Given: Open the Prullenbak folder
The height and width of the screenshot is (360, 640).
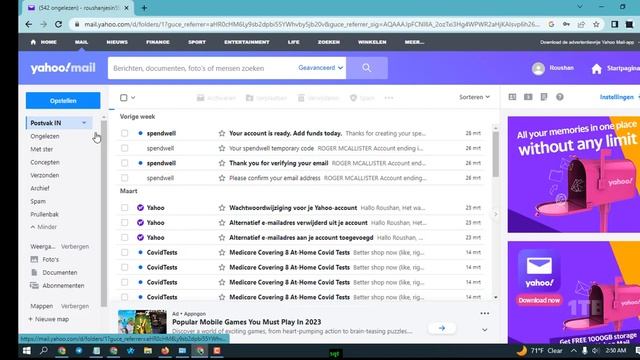Looking at the screenshot, I should [44, 214].
